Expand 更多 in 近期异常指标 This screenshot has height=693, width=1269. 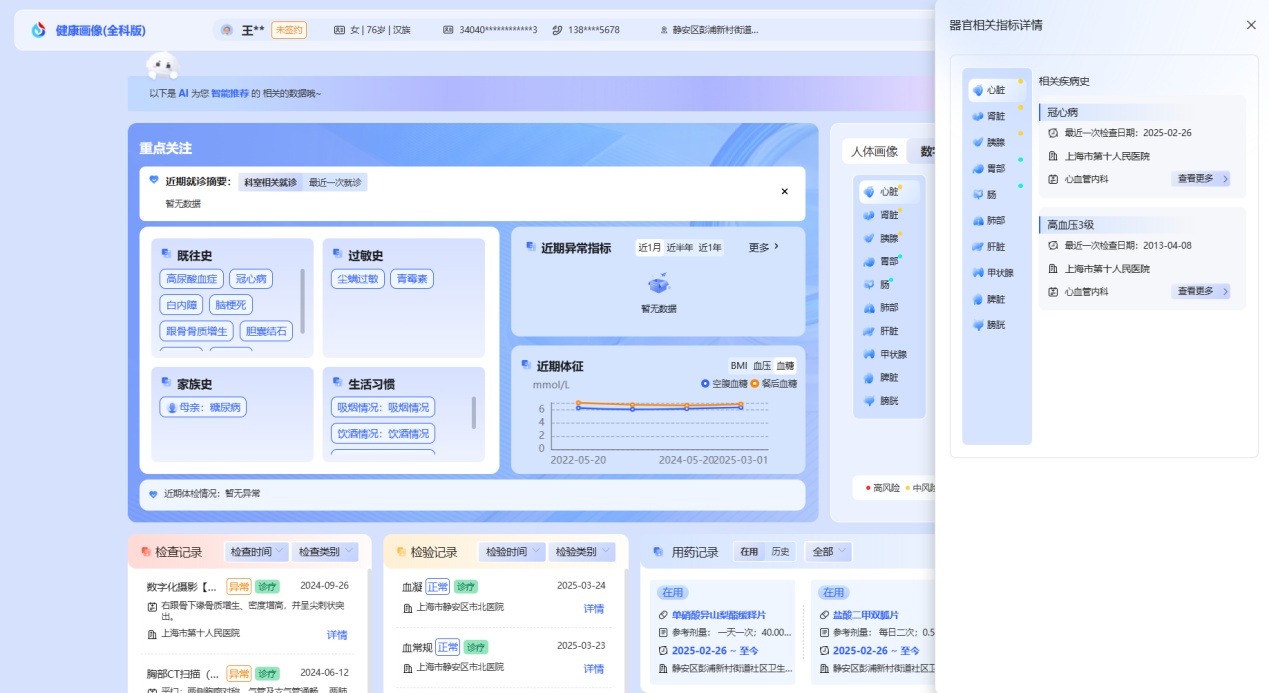(x=764, y=247)
